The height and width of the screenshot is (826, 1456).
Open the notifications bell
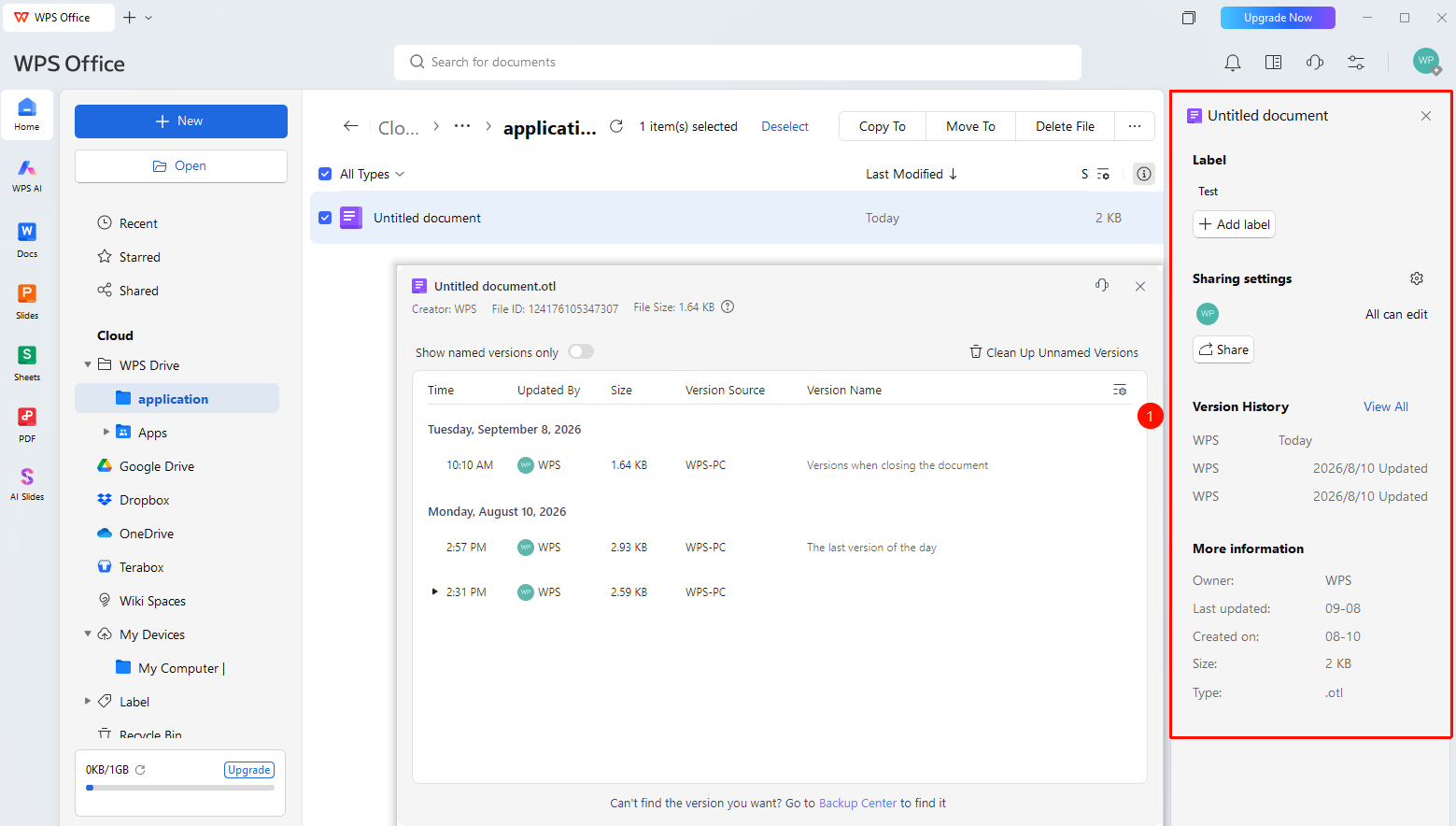[x=1233, y=63]
